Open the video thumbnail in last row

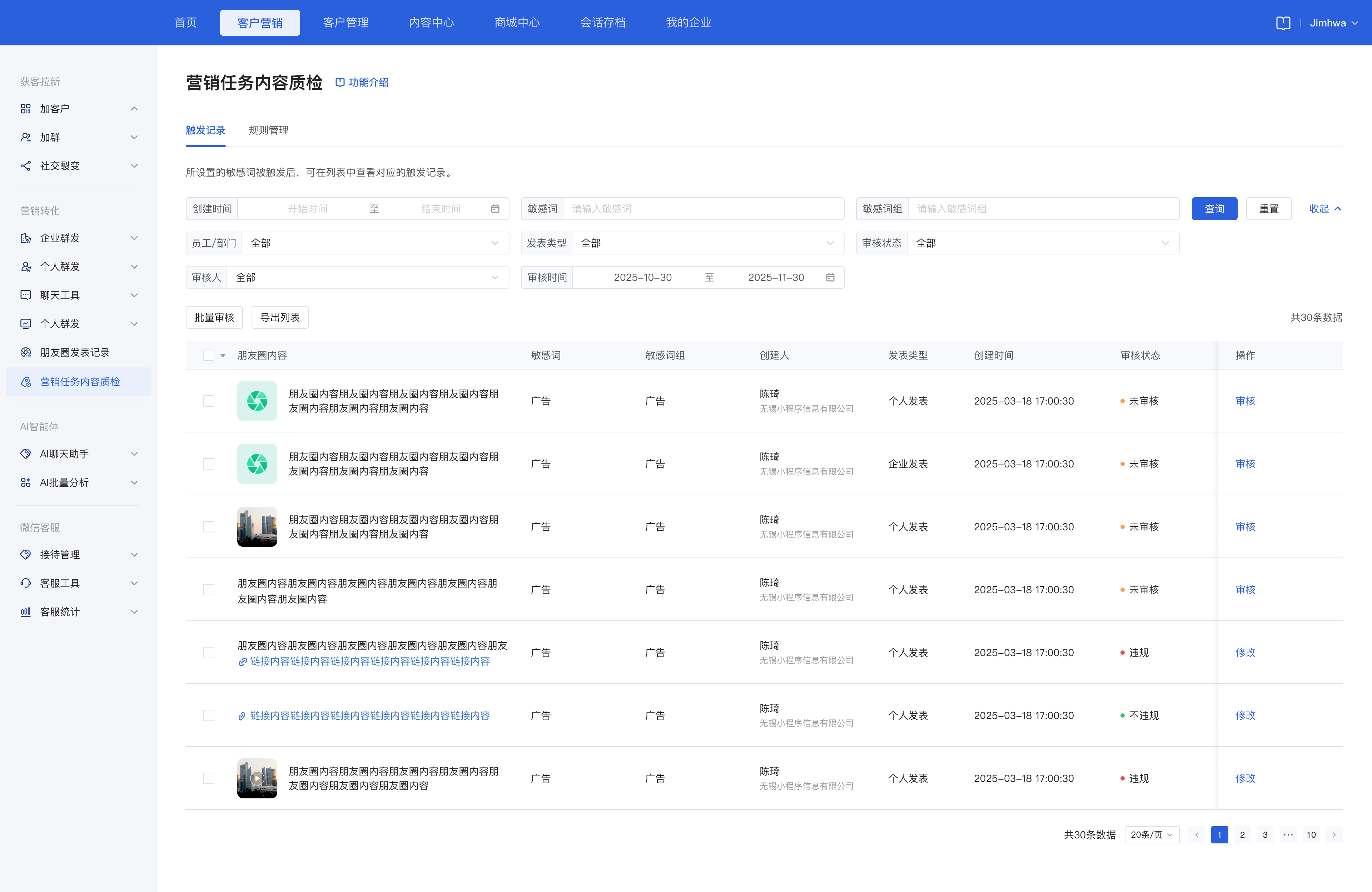(x=257, y=778)
